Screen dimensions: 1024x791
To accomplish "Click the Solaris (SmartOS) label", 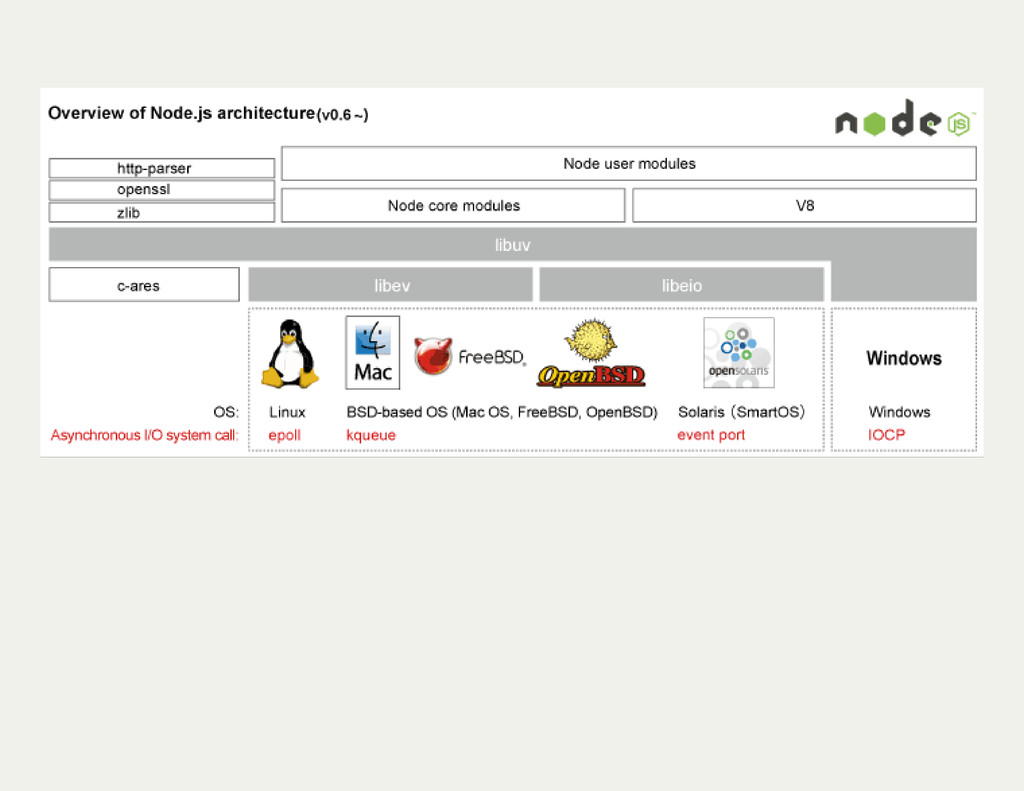I will [x=741, y=412].
